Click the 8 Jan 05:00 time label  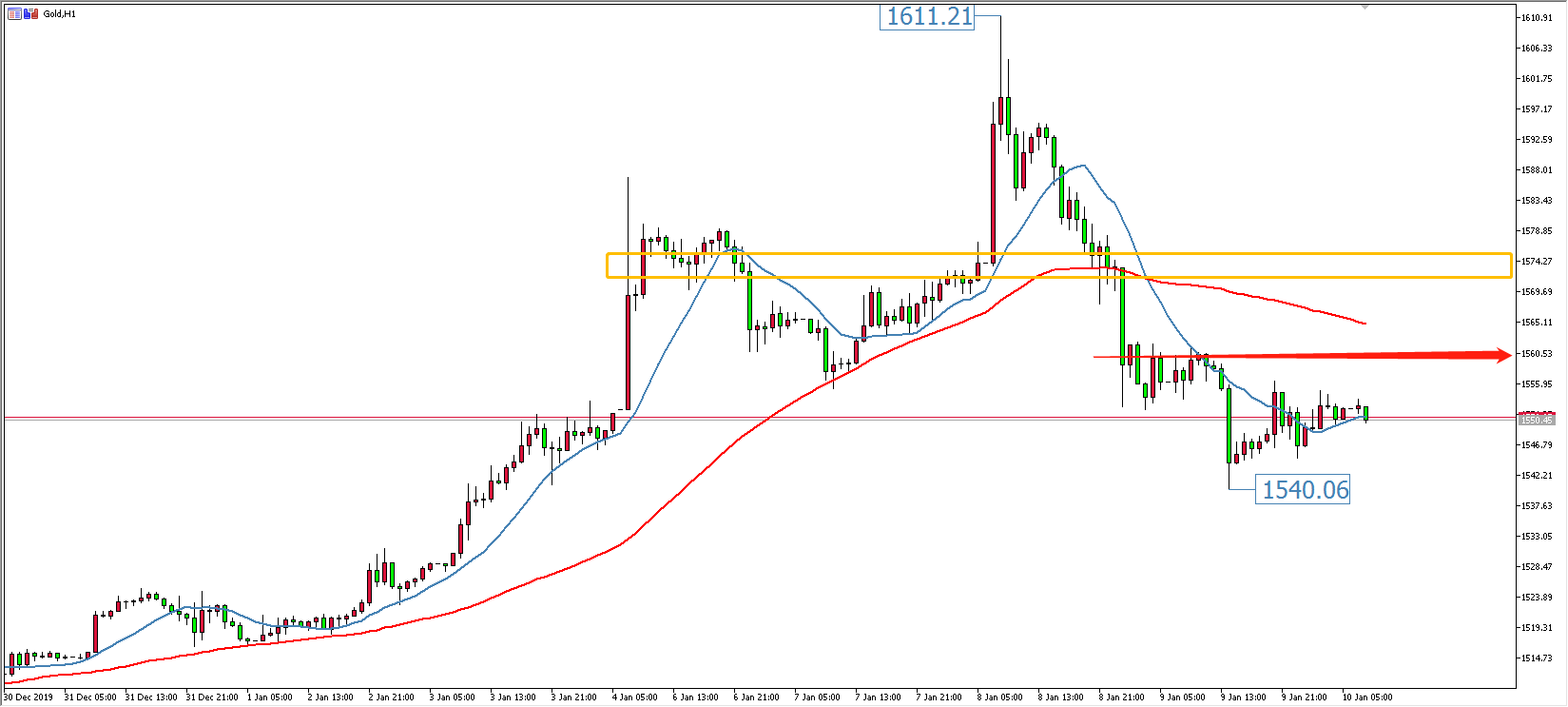click(999, 697)
